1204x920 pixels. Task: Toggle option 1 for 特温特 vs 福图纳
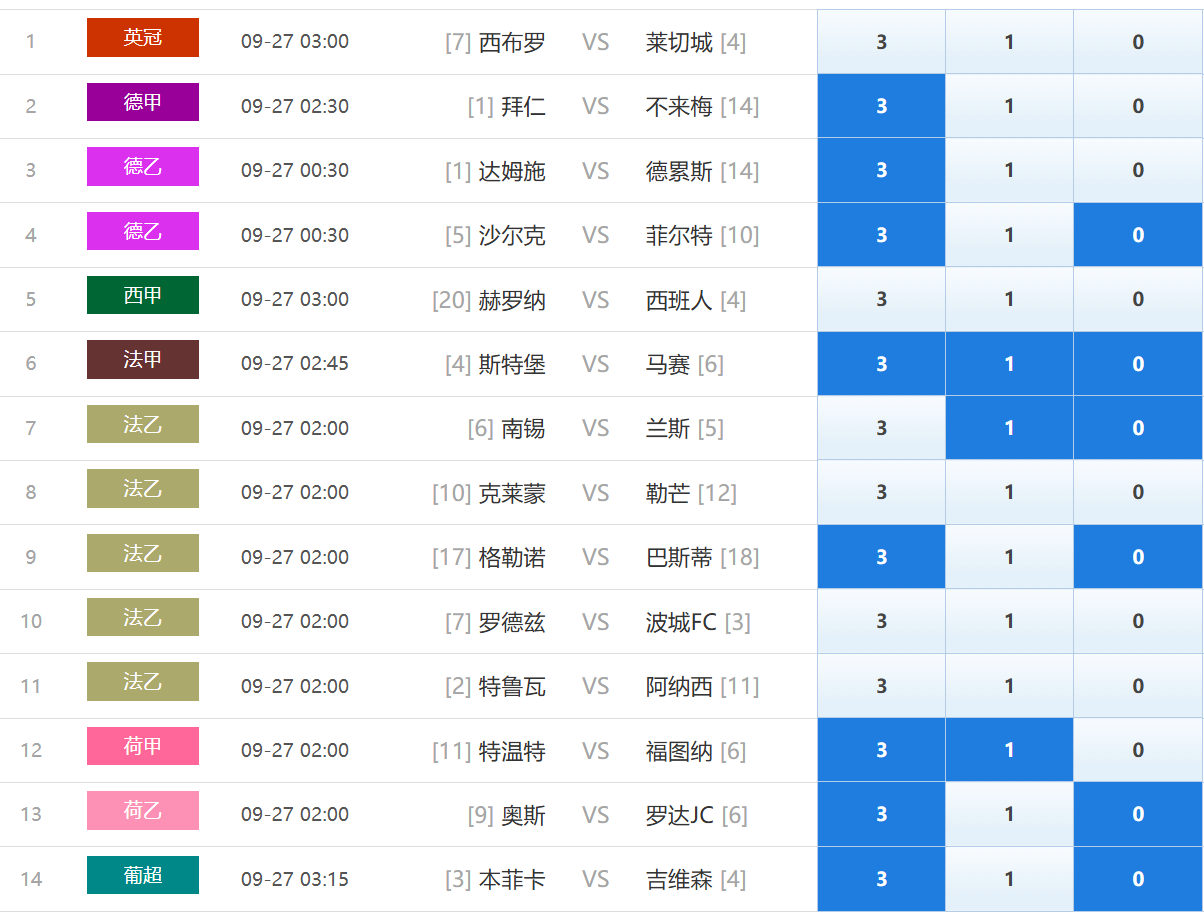pyautogui.click(x=1009, y=750)
